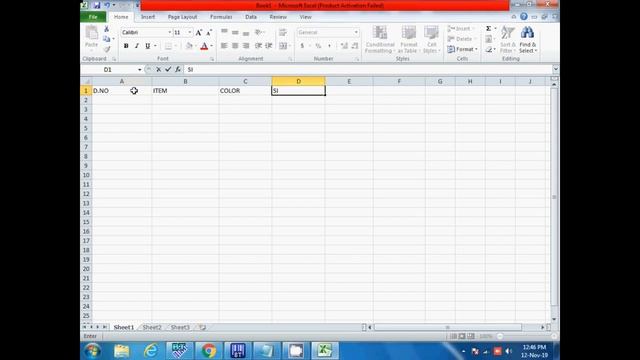Click Increase Decimal icon

click(x=344, y=46)
